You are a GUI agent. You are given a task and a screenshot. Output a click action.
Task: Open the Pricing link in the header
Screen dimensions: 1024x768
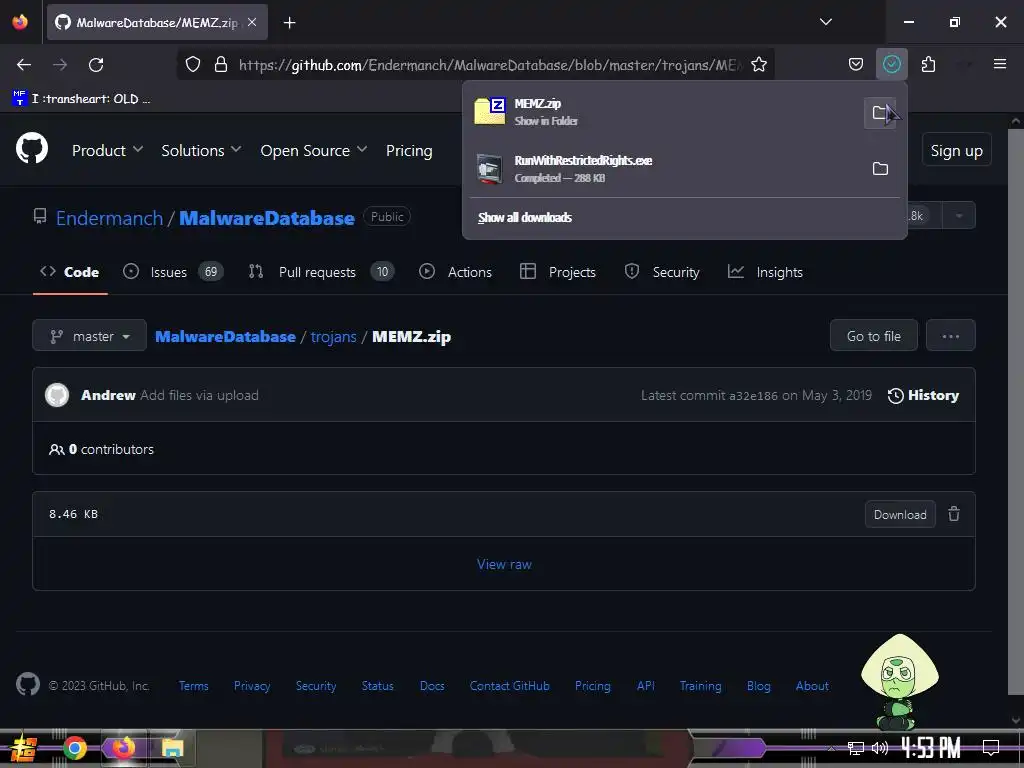(409, 151)
